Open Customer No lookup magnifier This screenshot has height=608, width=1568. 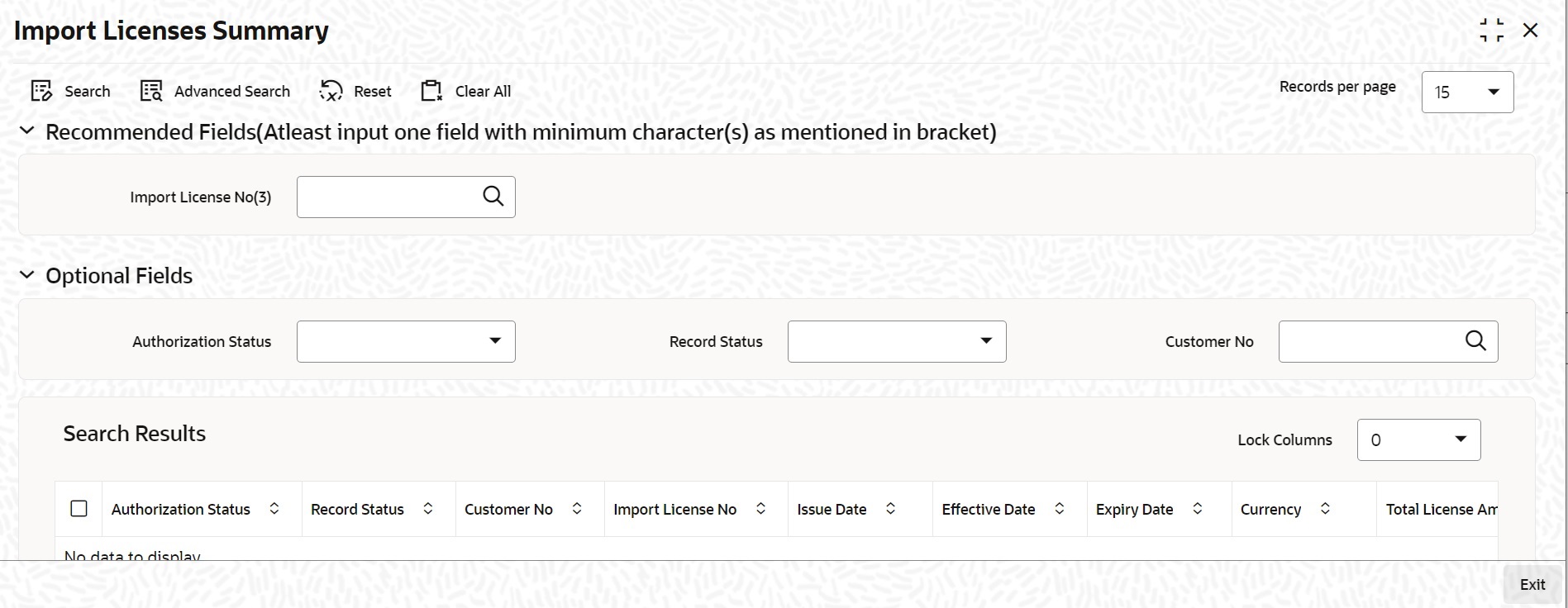tap(1475, 341)
